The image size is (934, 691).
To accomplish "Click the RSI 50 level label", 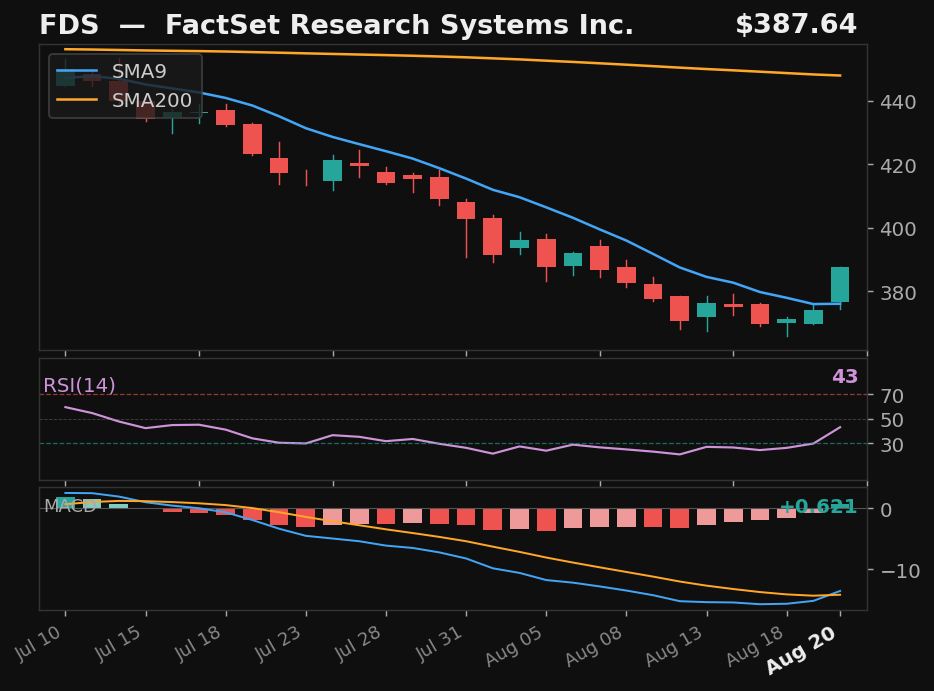I will 892,420.
